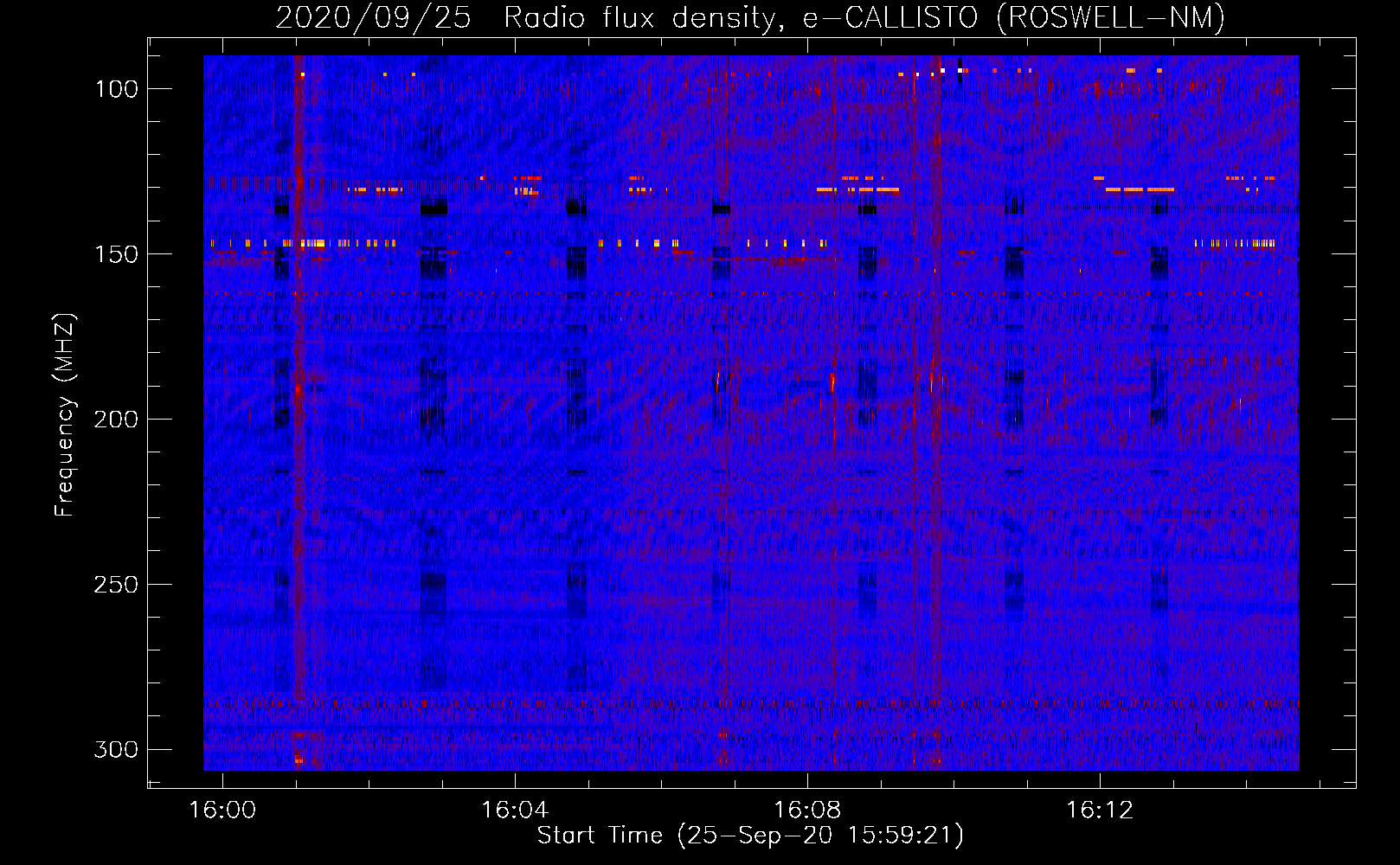Screen dimensions: 1400x865
Task: Click the 16:08 time tick label
Action: coord(807,811)
